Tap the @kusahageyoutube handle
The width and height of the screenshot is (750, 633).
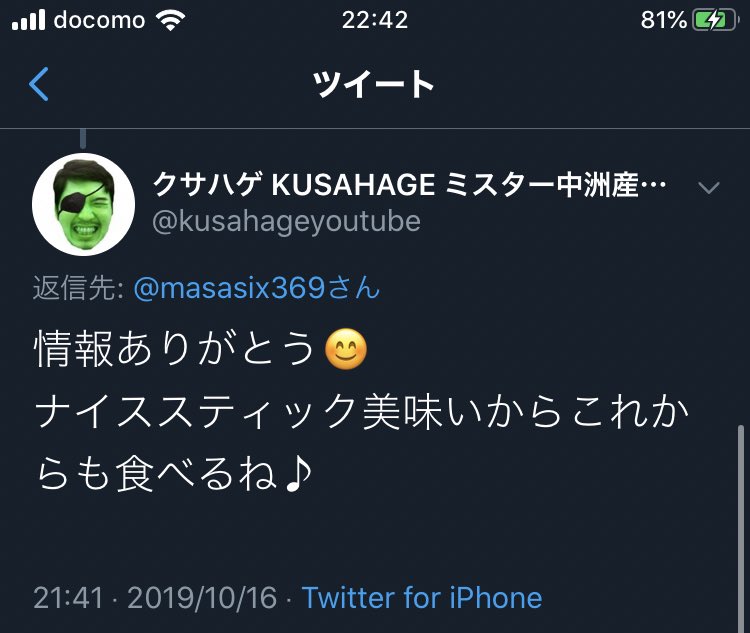point(287,222)
